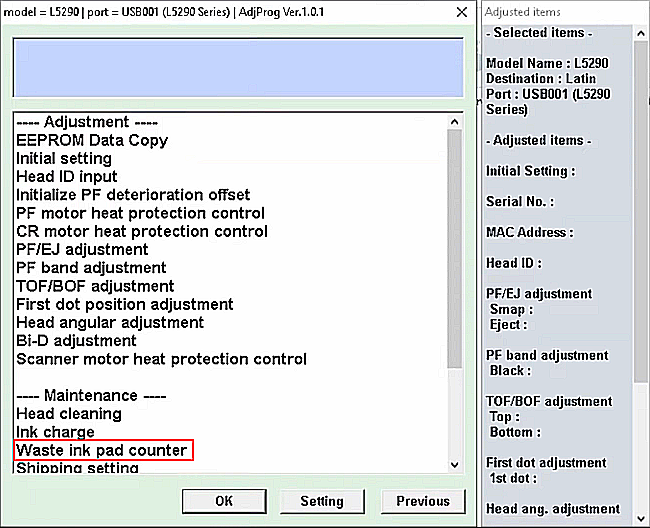Click scroll-down arrow in Adjusted items panel
The width and height of the screenshot is (650, 528).
(x=640, y=518)
